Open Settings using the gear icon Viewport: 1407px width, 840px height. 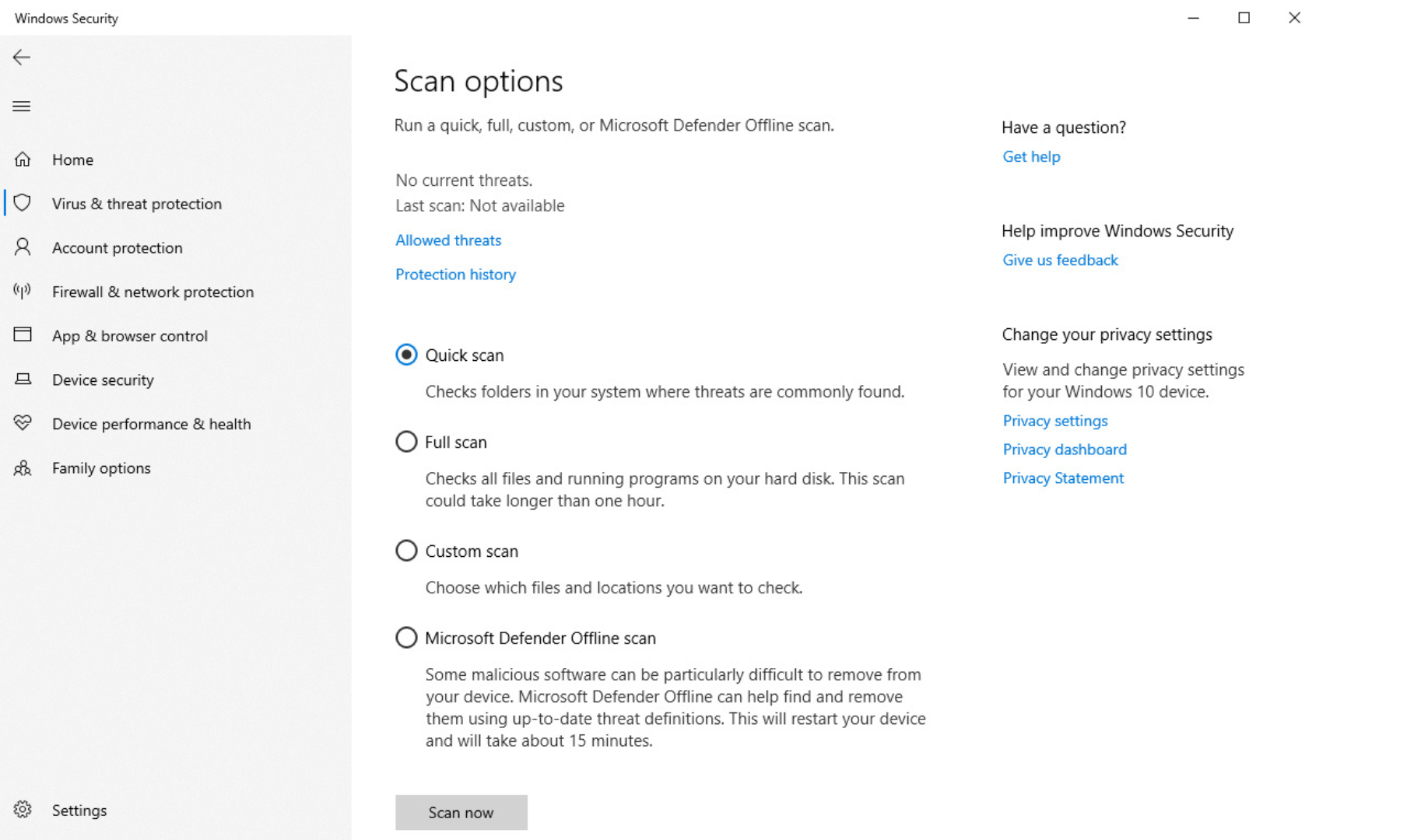pyautogui.click(x=23, y=810)
